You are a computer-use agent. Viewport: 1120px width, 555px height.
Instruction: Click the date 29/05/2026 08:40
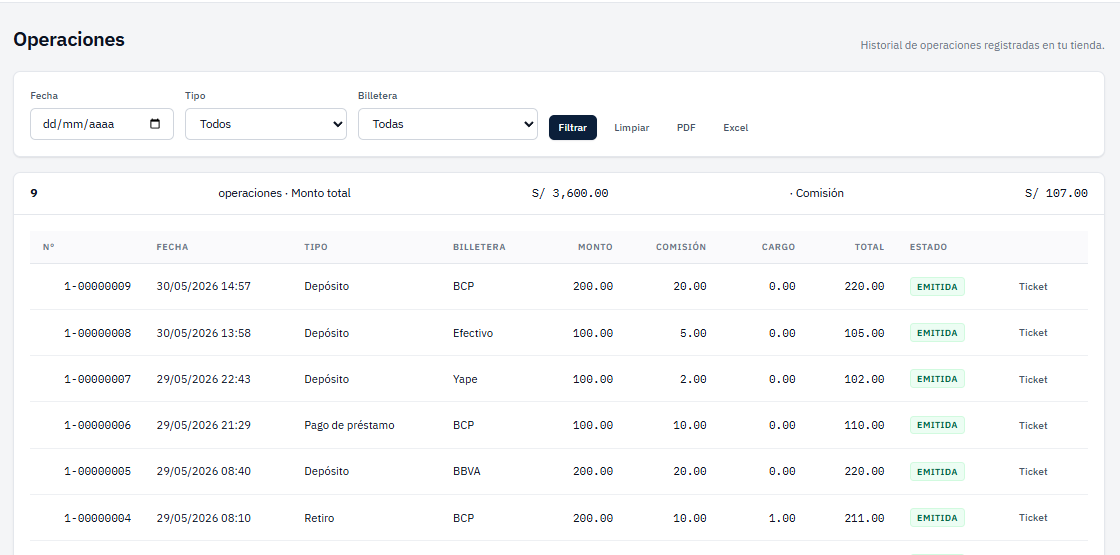coord(204,471)
